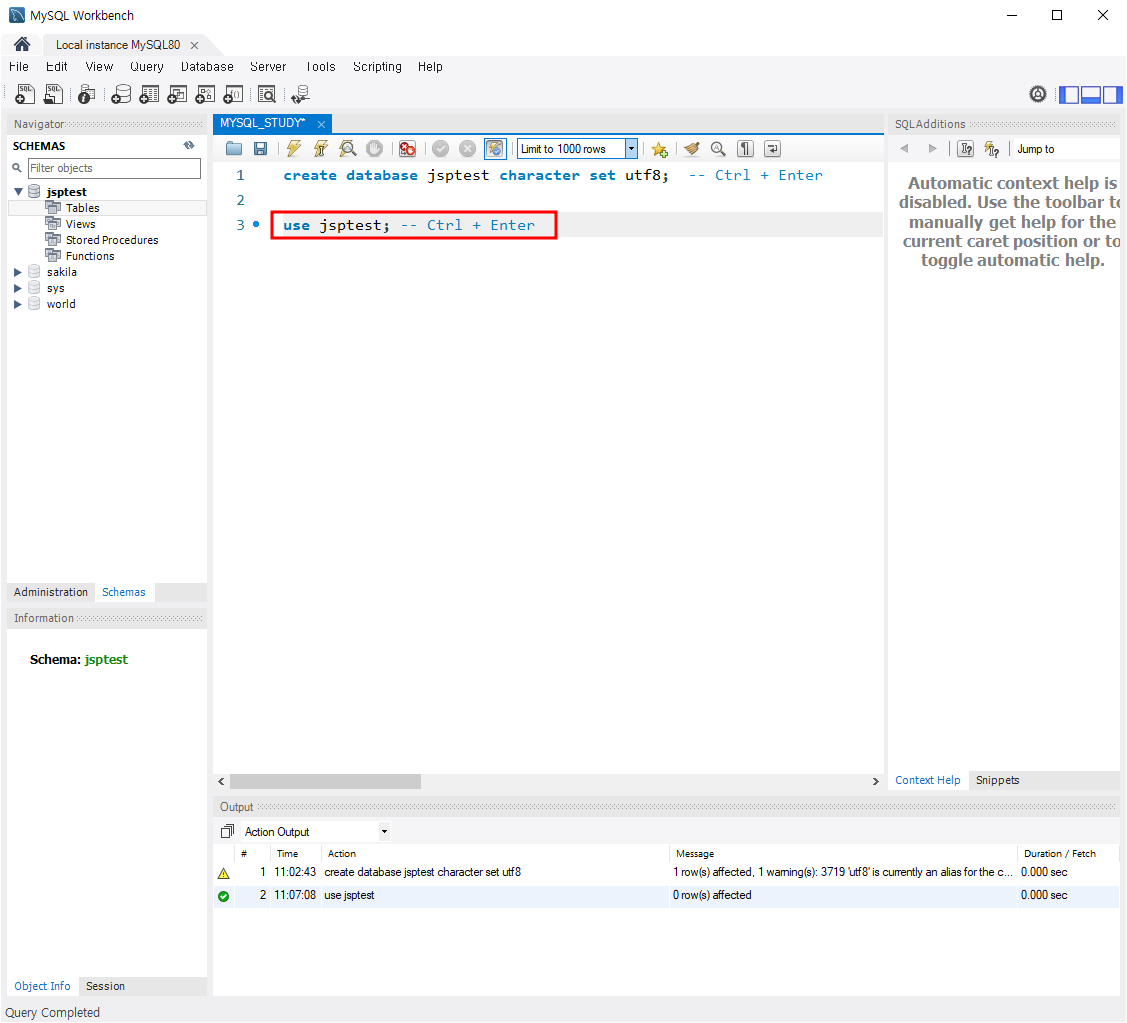Create a new function in active schema

[x=233, y=94]
